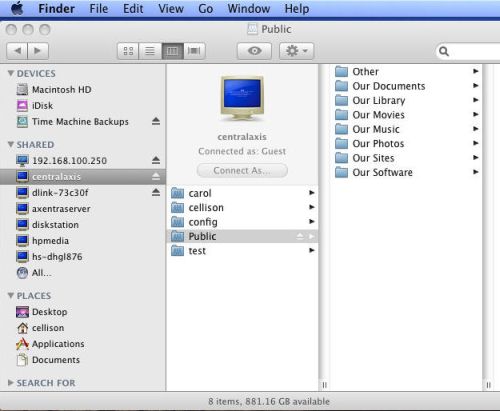Open the File menu
Image resolution: width=500 pixels, height=411 pixels.
tap(99, 9)
